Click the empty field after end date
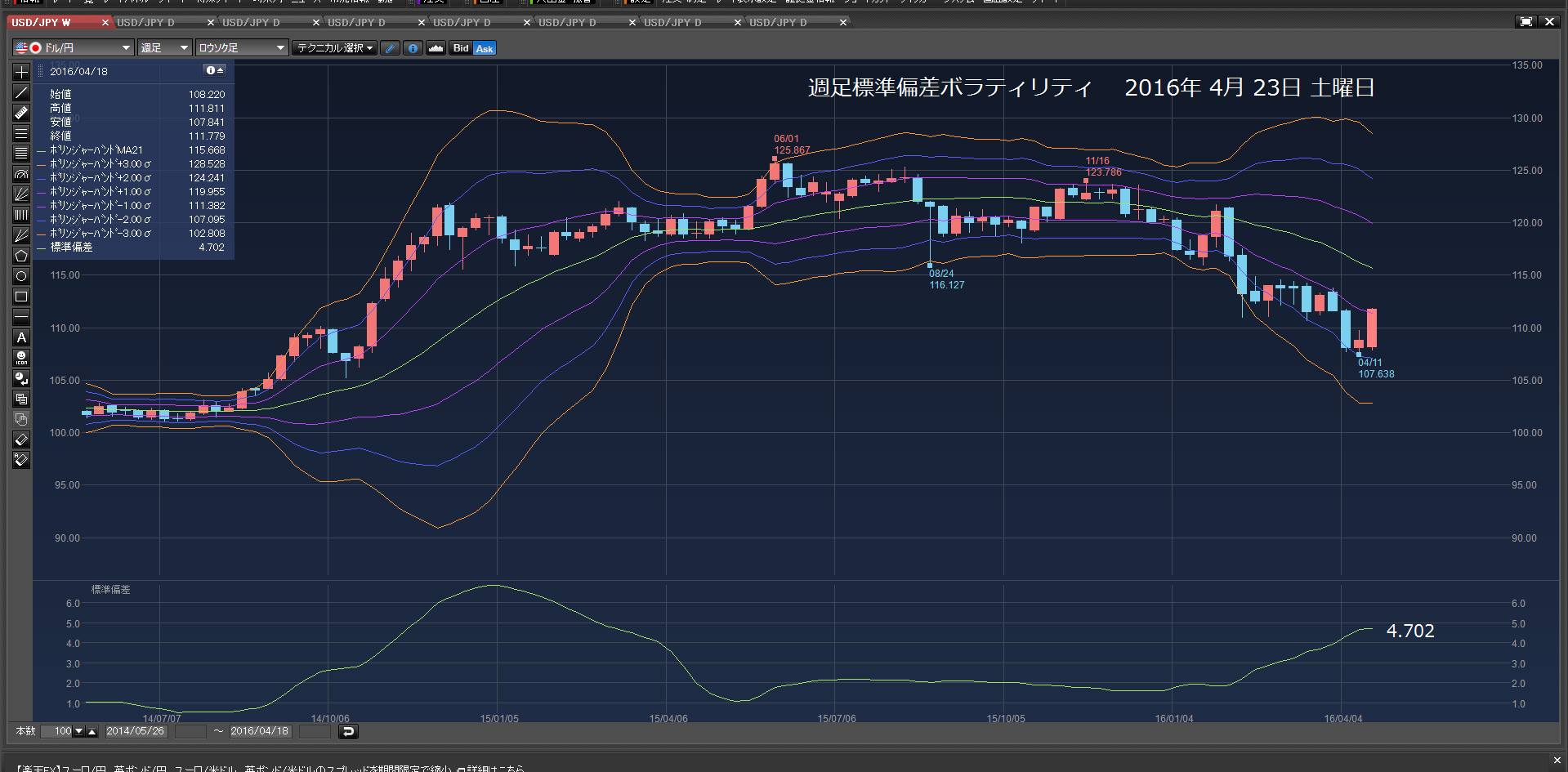Screen dimensions: 1568x772 [315, 731]
